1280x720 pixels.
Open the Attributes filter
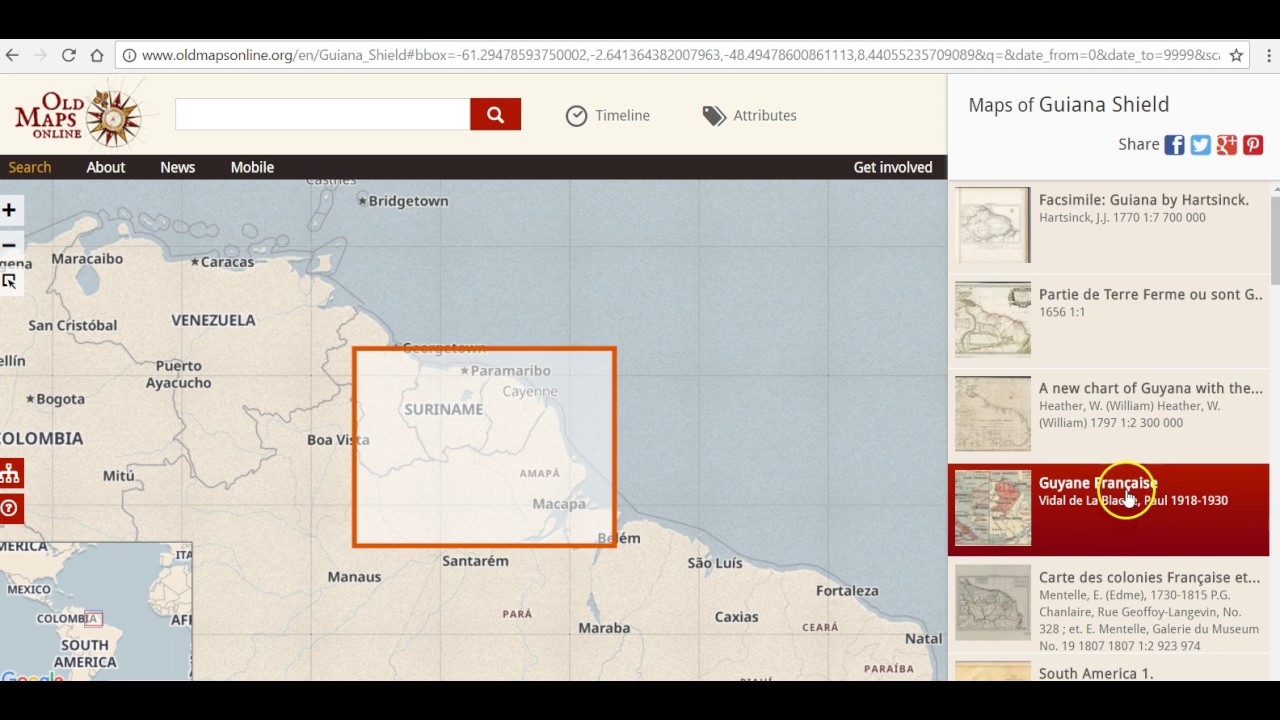coord(750,115)
